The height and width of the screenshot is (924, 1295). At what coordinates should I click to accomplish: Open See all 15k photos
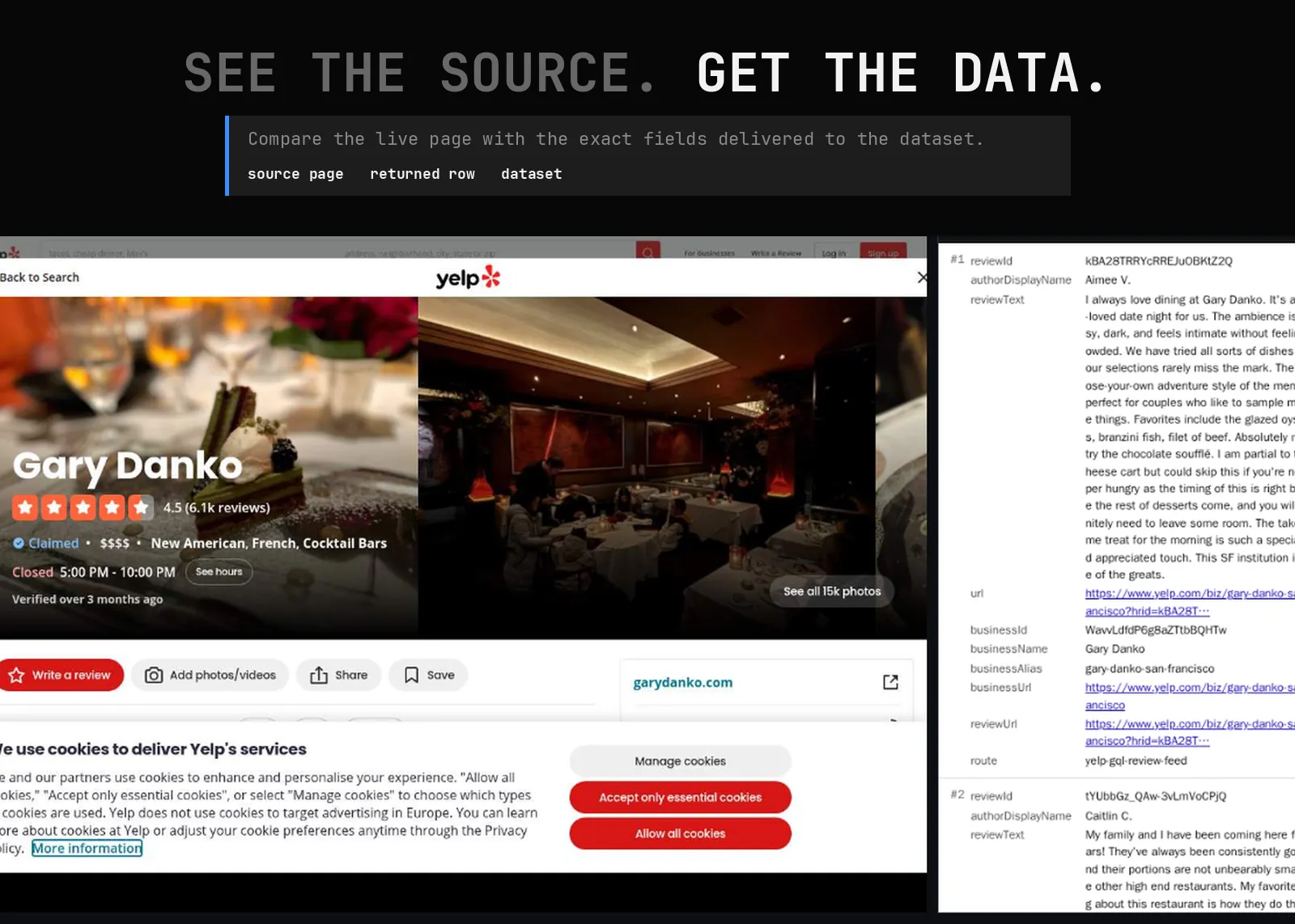click(832, 591)
